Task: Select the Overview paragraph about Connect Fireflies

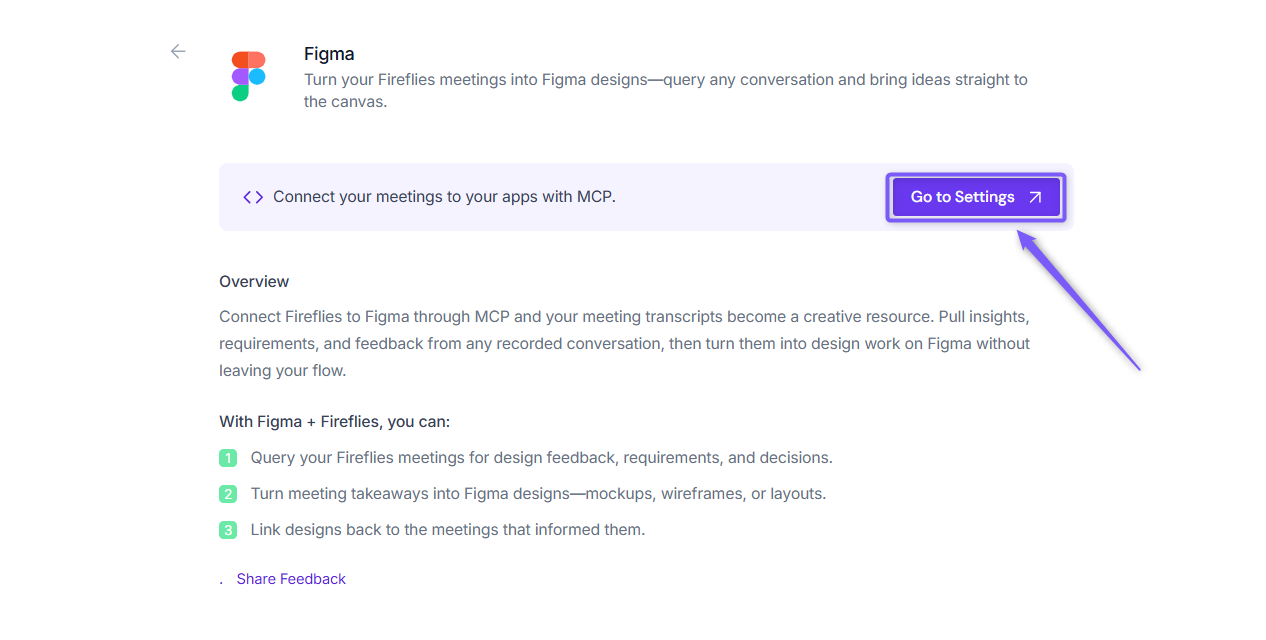Action: (625, 343)
